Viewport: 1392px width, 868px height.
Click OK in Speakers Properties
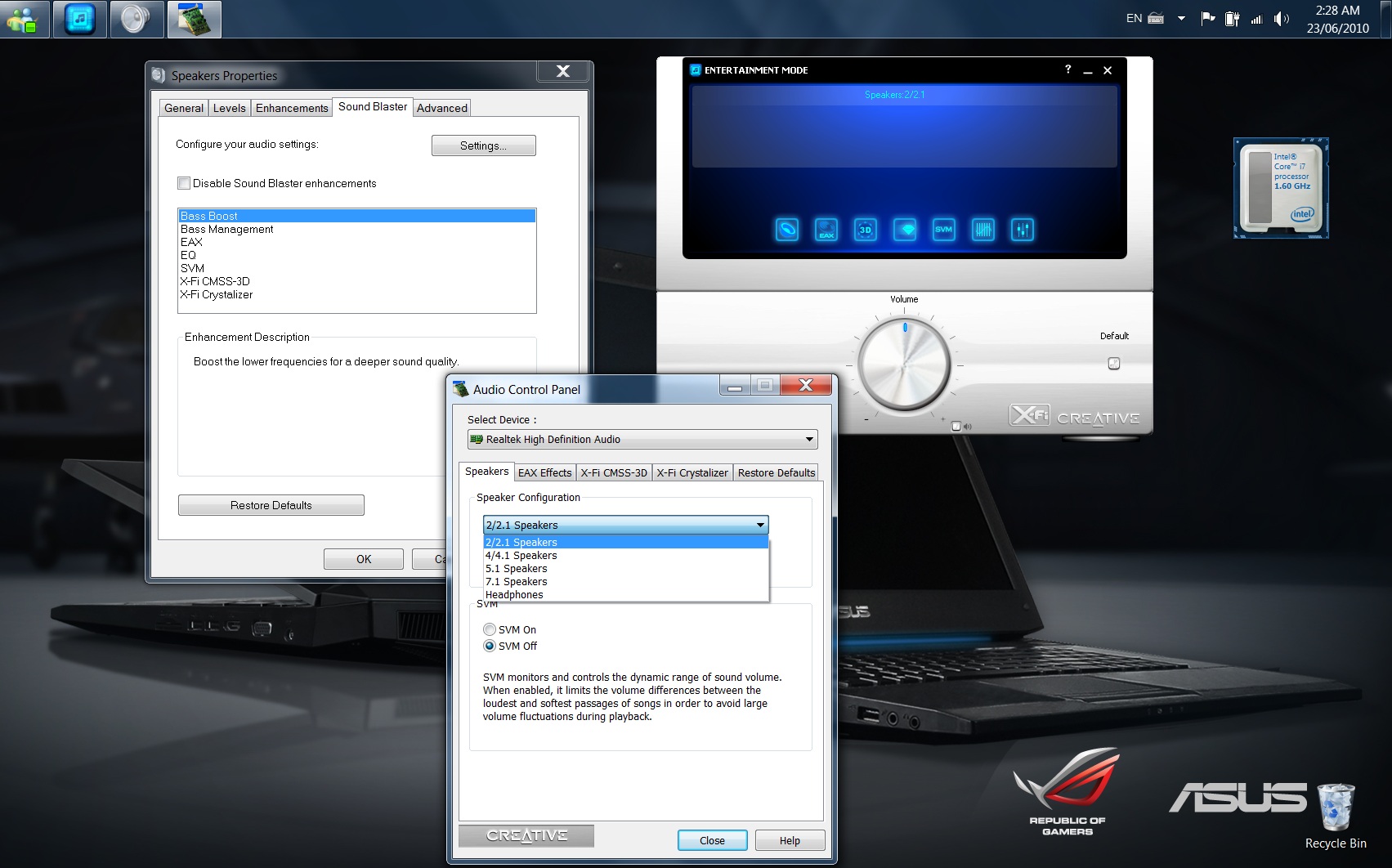[364, 559]
